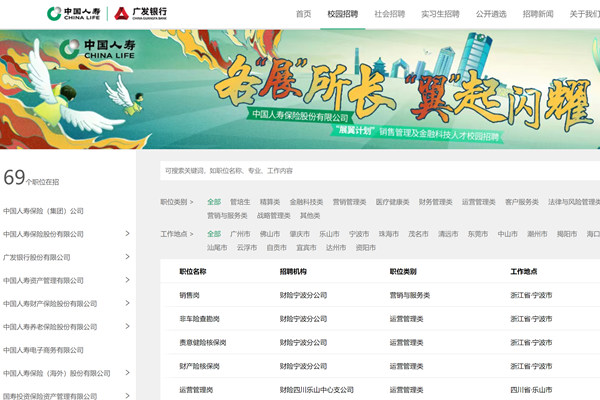Select 中国人寿保险（集团）公司 in sidebar
The height and width of the screenshot is (400, 600).
tap(43, 211)
